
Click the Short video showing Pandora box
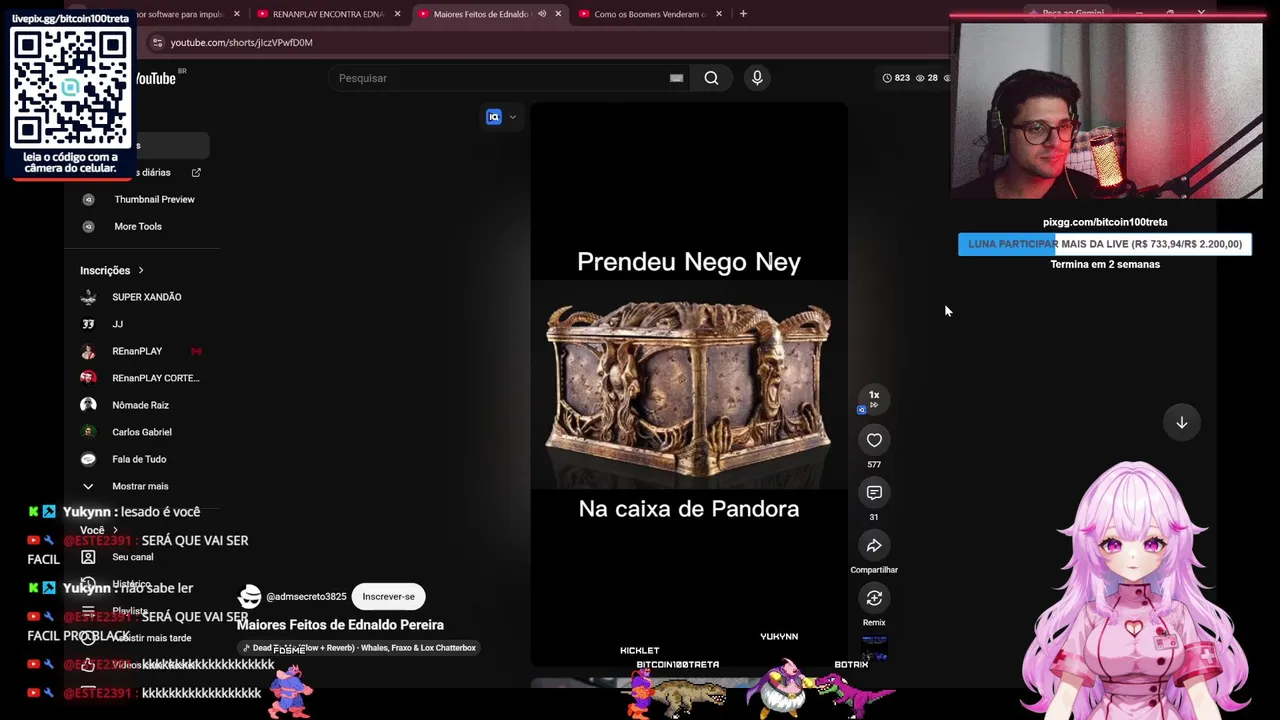689,385
